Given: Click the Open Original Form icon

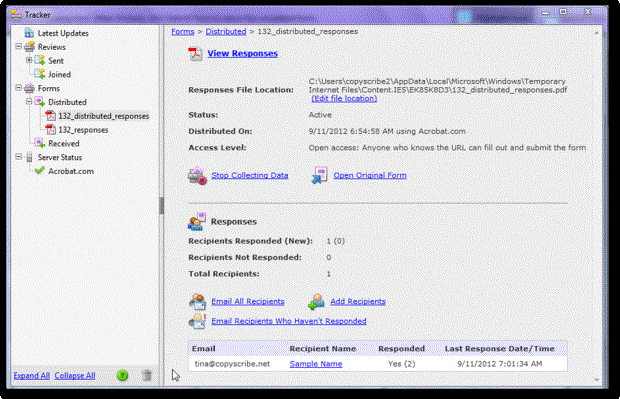Looking at the screenshot, I should (319, 176).
